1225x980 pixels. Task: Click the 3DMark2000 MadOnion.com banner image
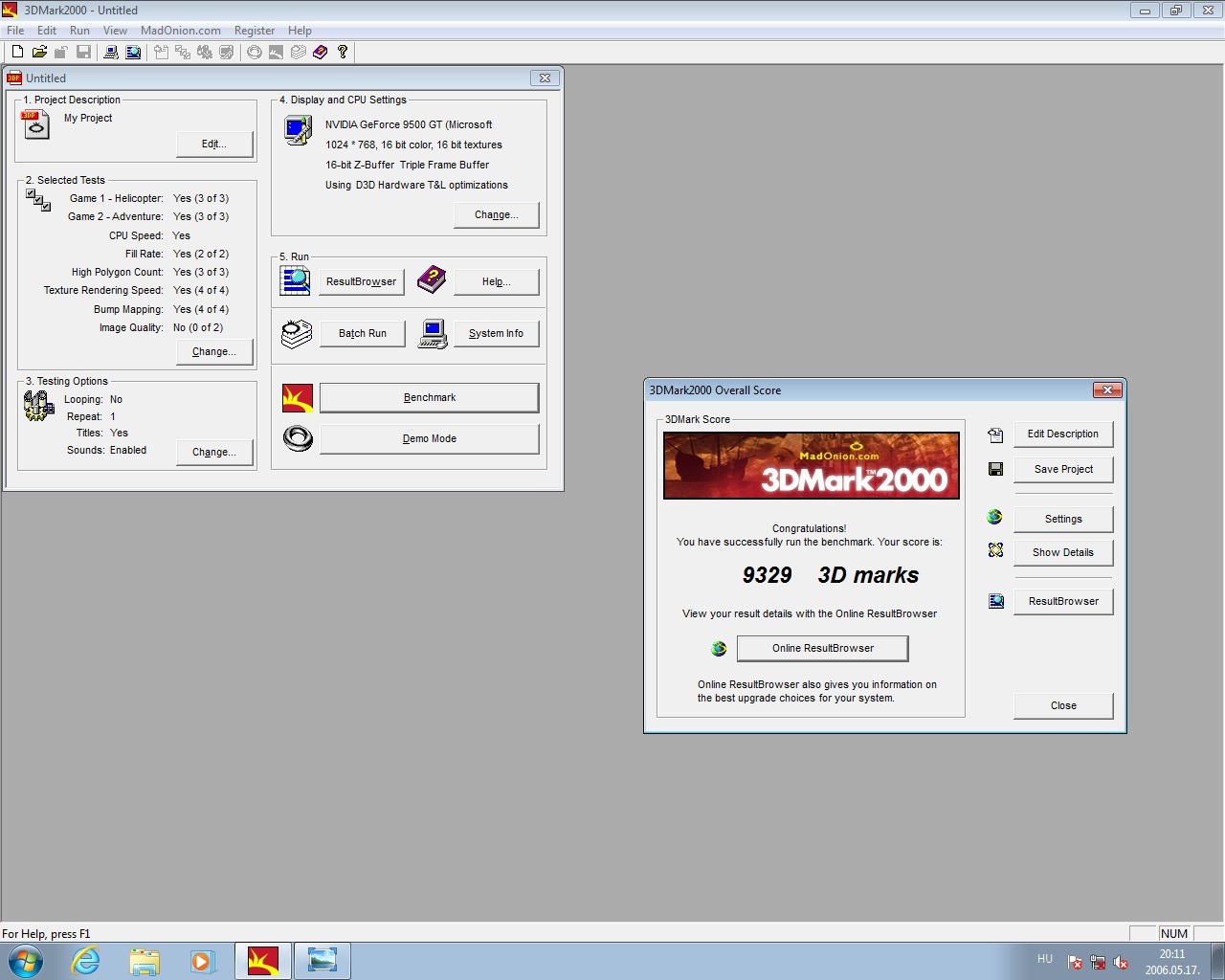[x=812, y=466]
